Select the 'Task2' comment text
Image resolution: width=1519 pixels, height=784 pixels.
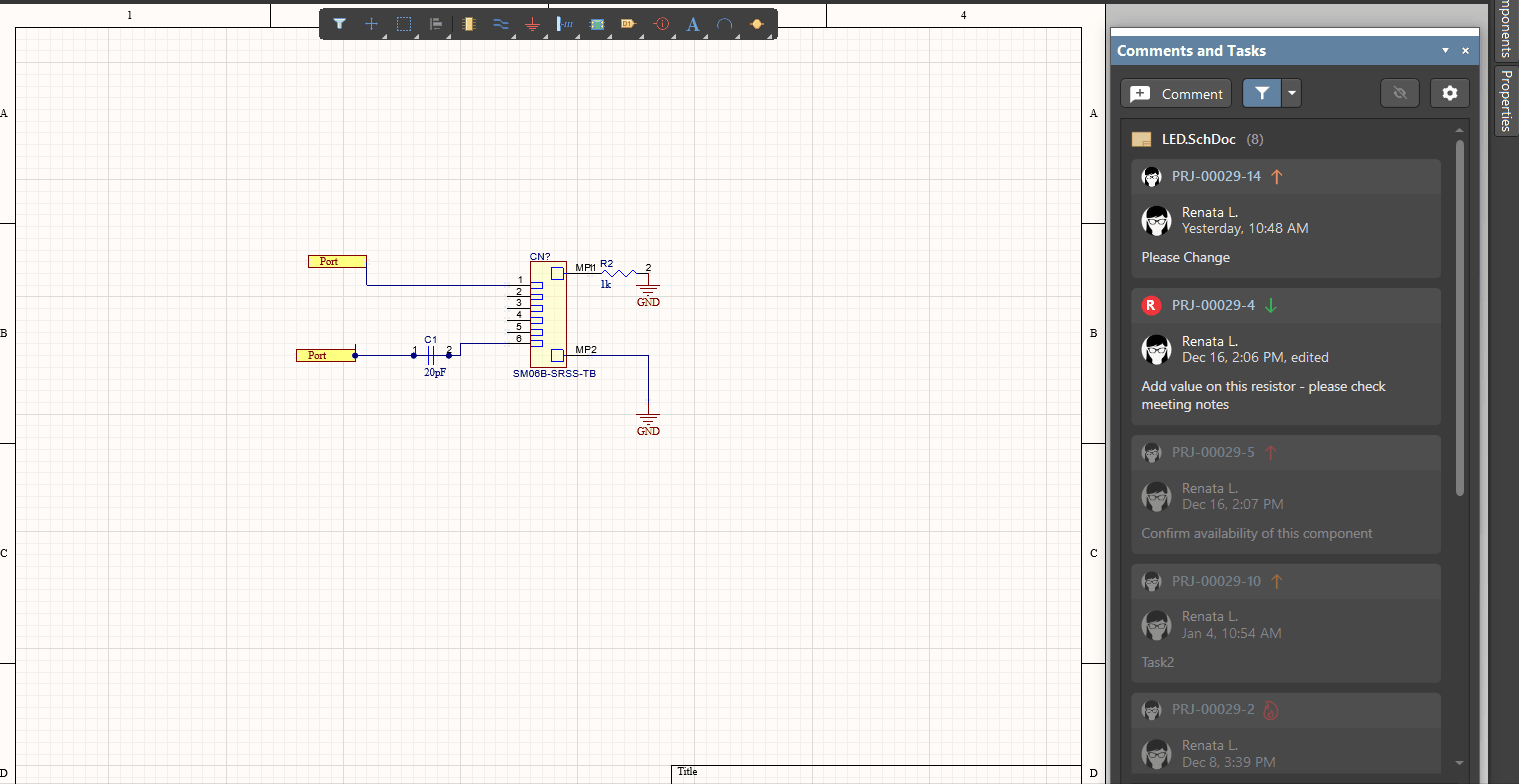(x=1158, y=662)
